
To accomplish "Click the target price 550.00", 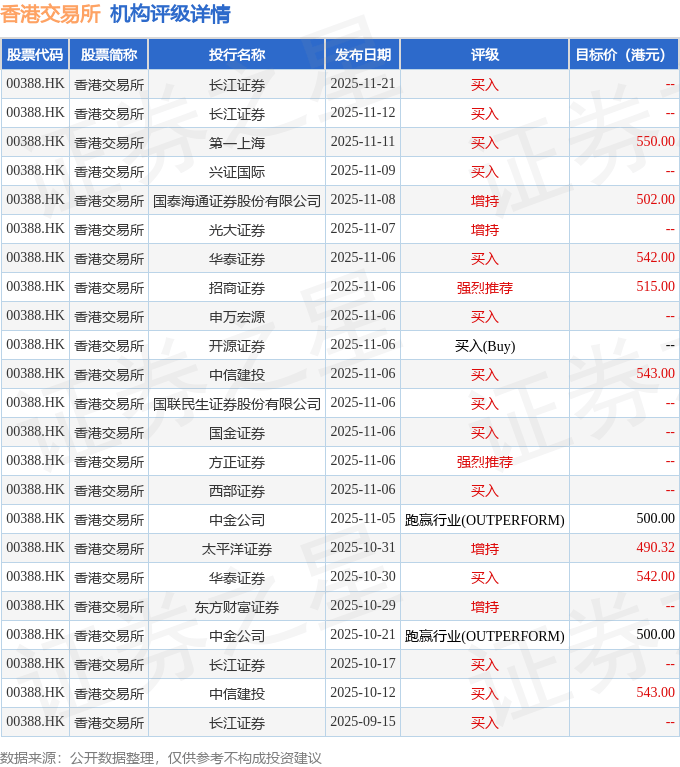I will 655,141.
